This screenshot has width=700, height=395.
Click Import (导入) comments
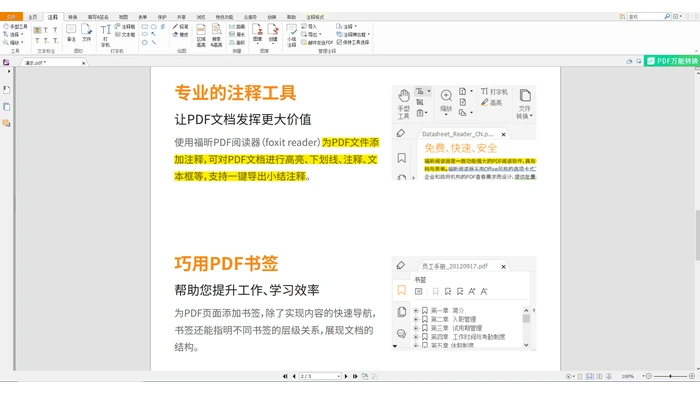click(309, 27)
